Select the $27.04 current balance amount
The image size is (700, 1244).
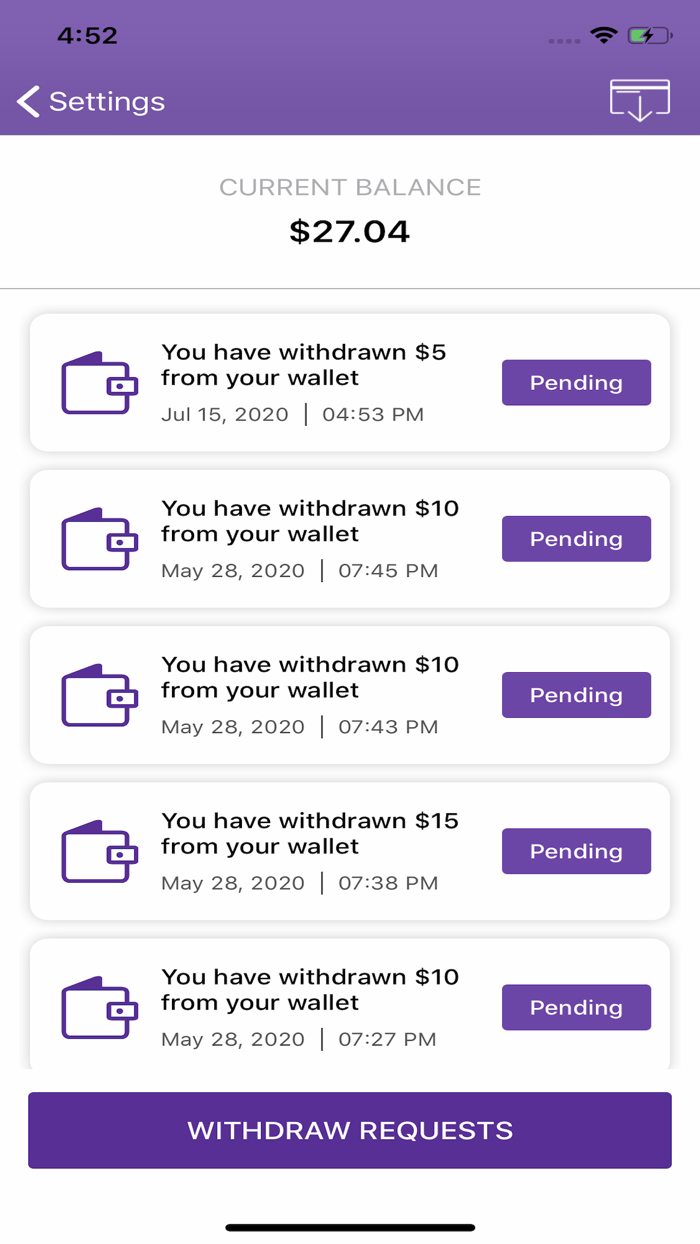pos(350,232)
